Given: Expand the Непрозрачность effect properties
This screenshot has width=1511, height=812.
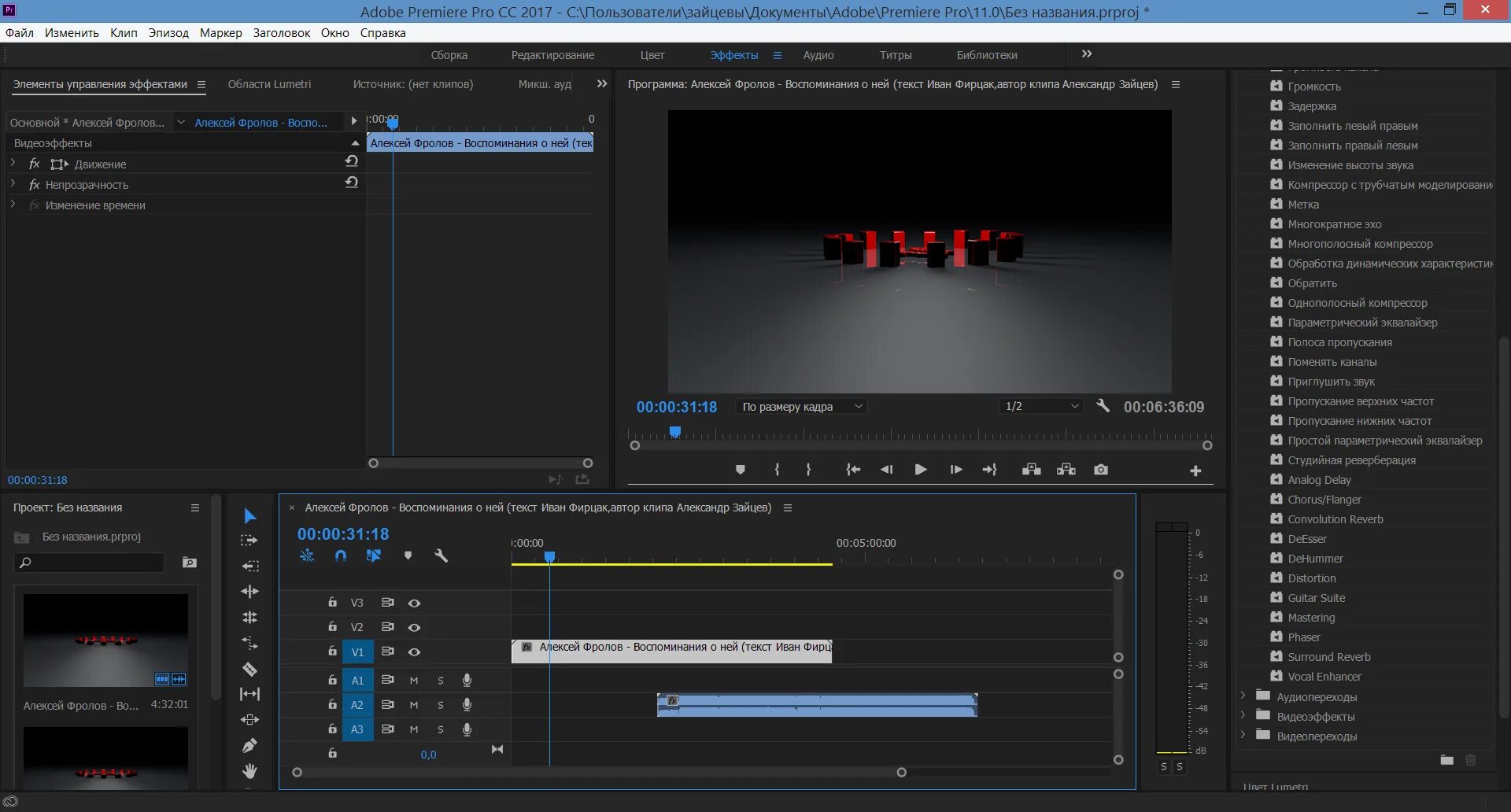Looking at the screenshot, I should point(13,184).
